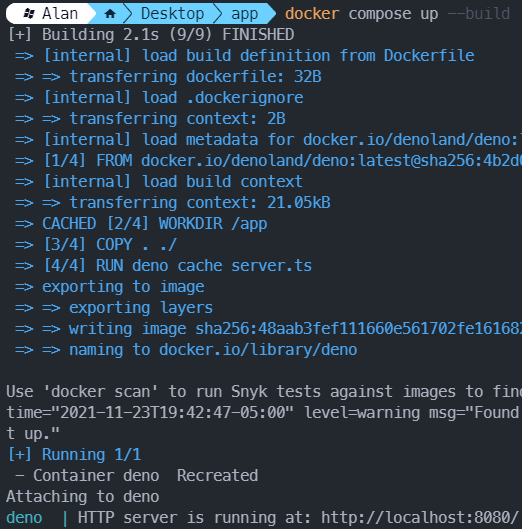Viewport: 522px width, 529px height.
Task: Click the chevron after the home icon
Action: pyautogui.click(x=128, y=14)
